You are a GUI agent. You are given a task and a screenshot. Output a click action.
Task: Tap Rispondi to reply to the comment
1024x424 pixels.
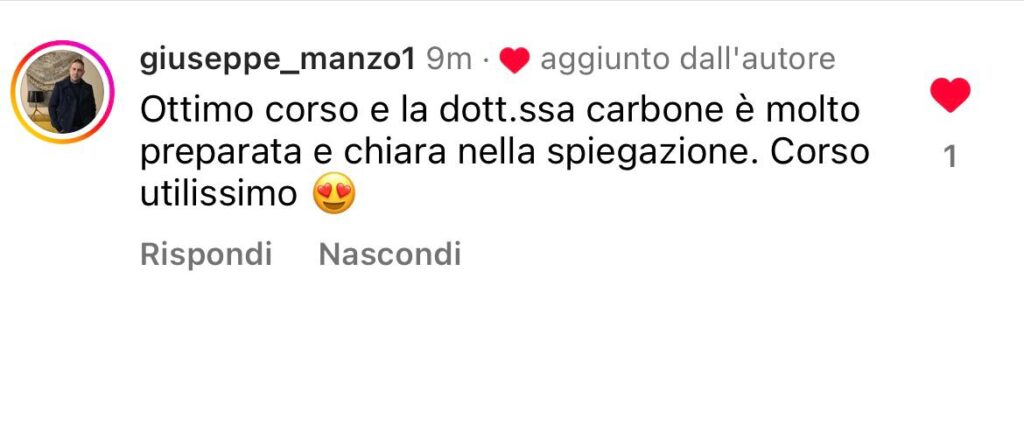[x=206, y=254]
